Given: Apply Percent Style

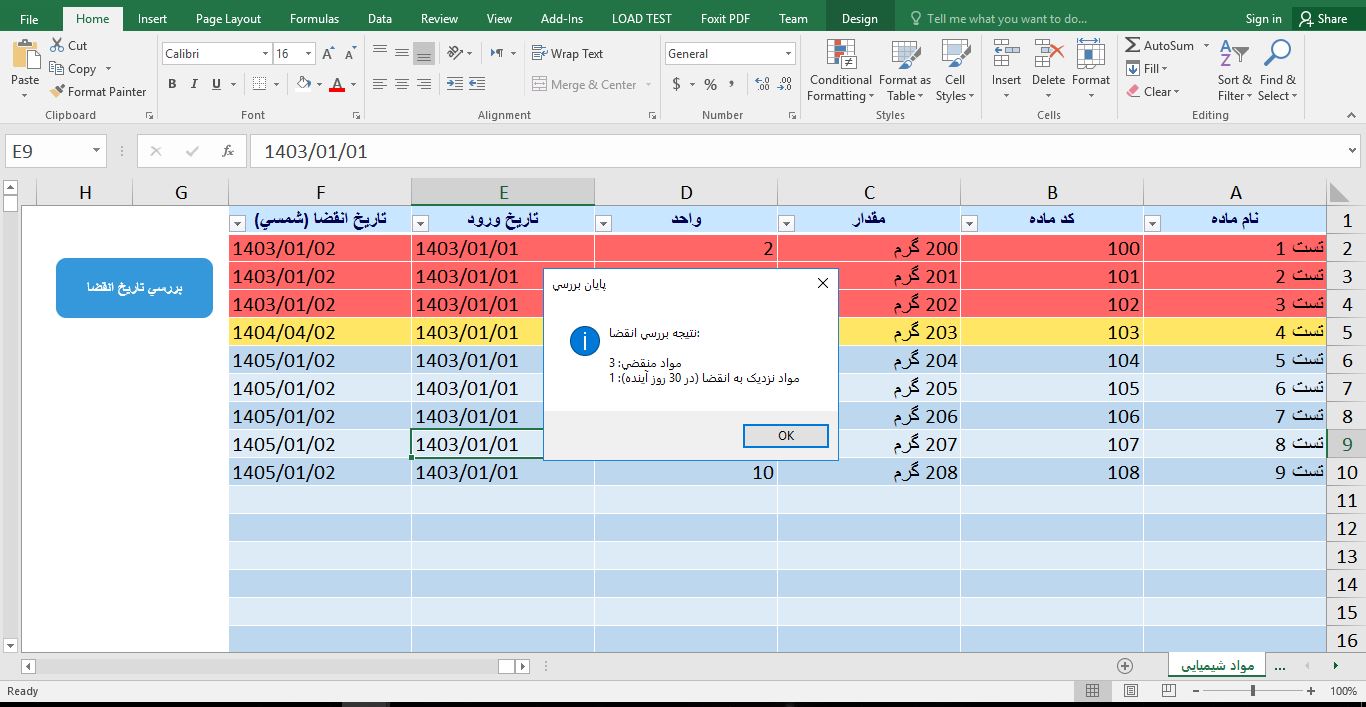Looking at the screenshot, I should 710,84.
